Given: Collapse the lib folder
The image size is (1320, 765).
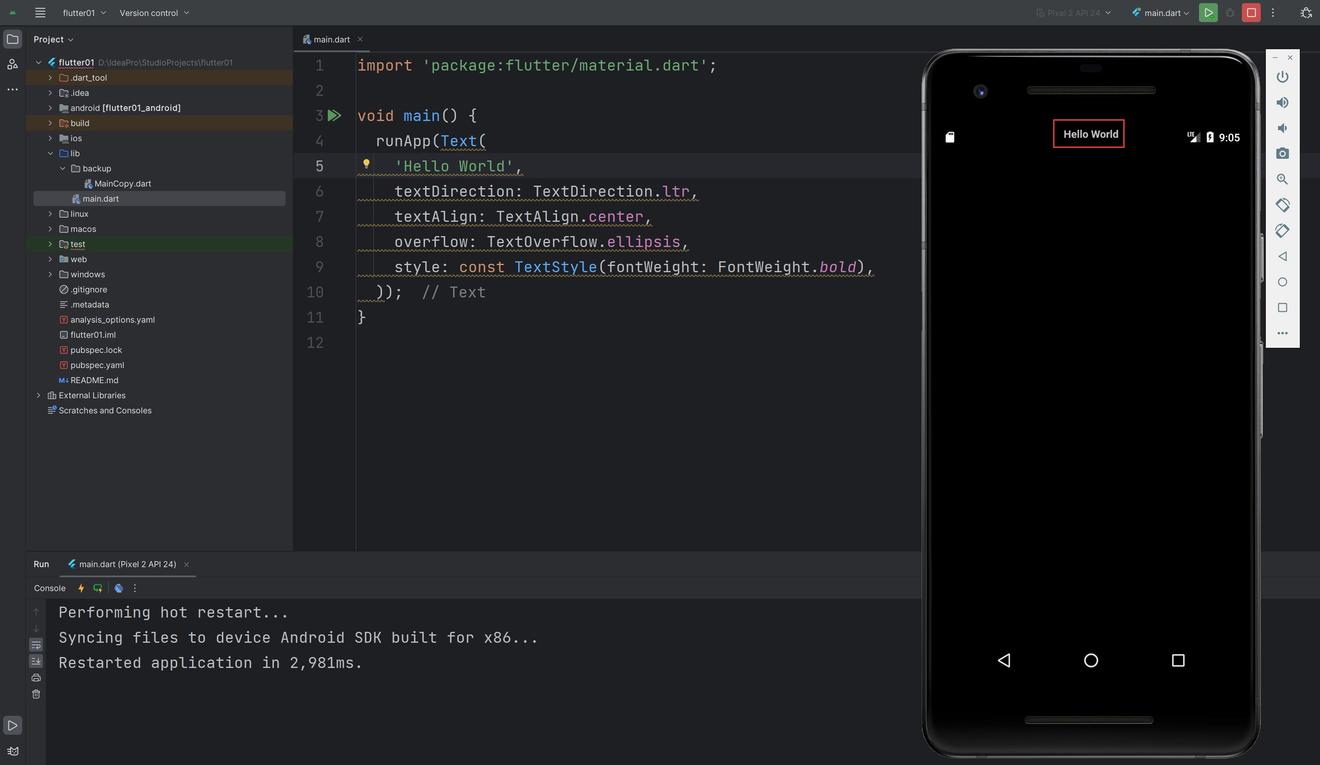Looking at the screenshot, I should [50, 154].
